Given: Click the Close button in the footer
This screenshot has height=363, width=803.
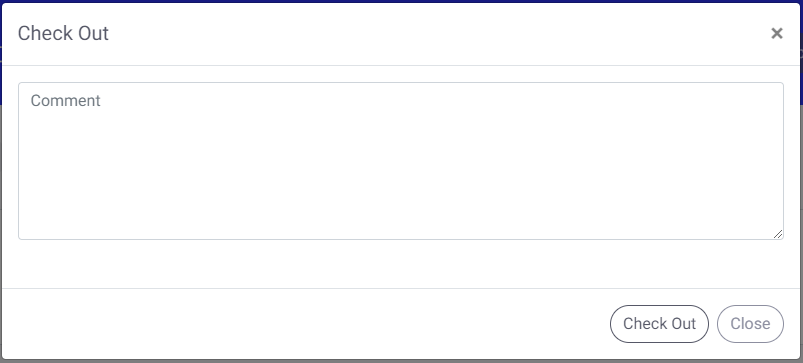Looking at the screenshot, I should tap(750, 324).
